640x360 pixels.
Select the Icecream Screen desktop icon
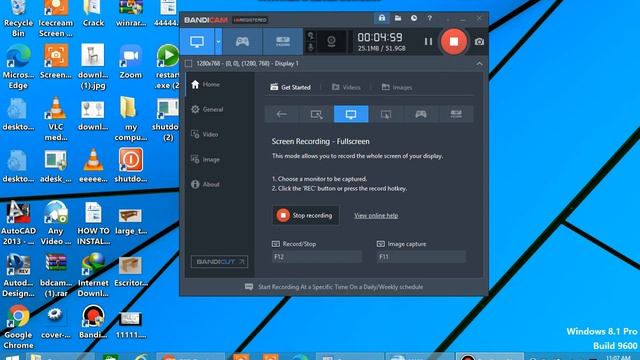click(x=56, y=18)
